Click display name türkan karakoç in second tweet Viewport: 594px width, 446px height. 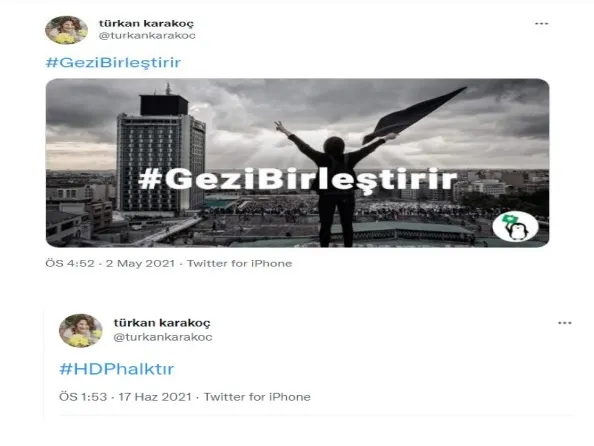point(162,323)
